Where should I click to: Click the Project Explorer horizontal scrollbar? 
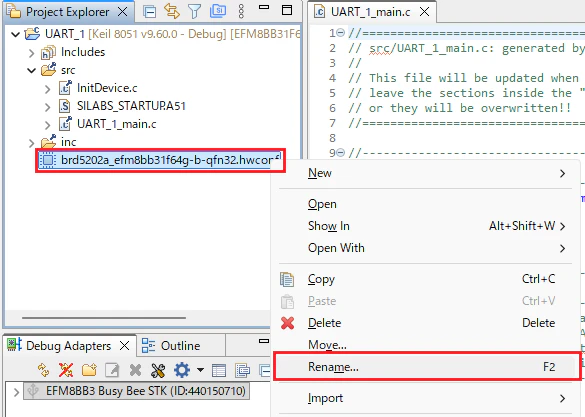[104, 318]
